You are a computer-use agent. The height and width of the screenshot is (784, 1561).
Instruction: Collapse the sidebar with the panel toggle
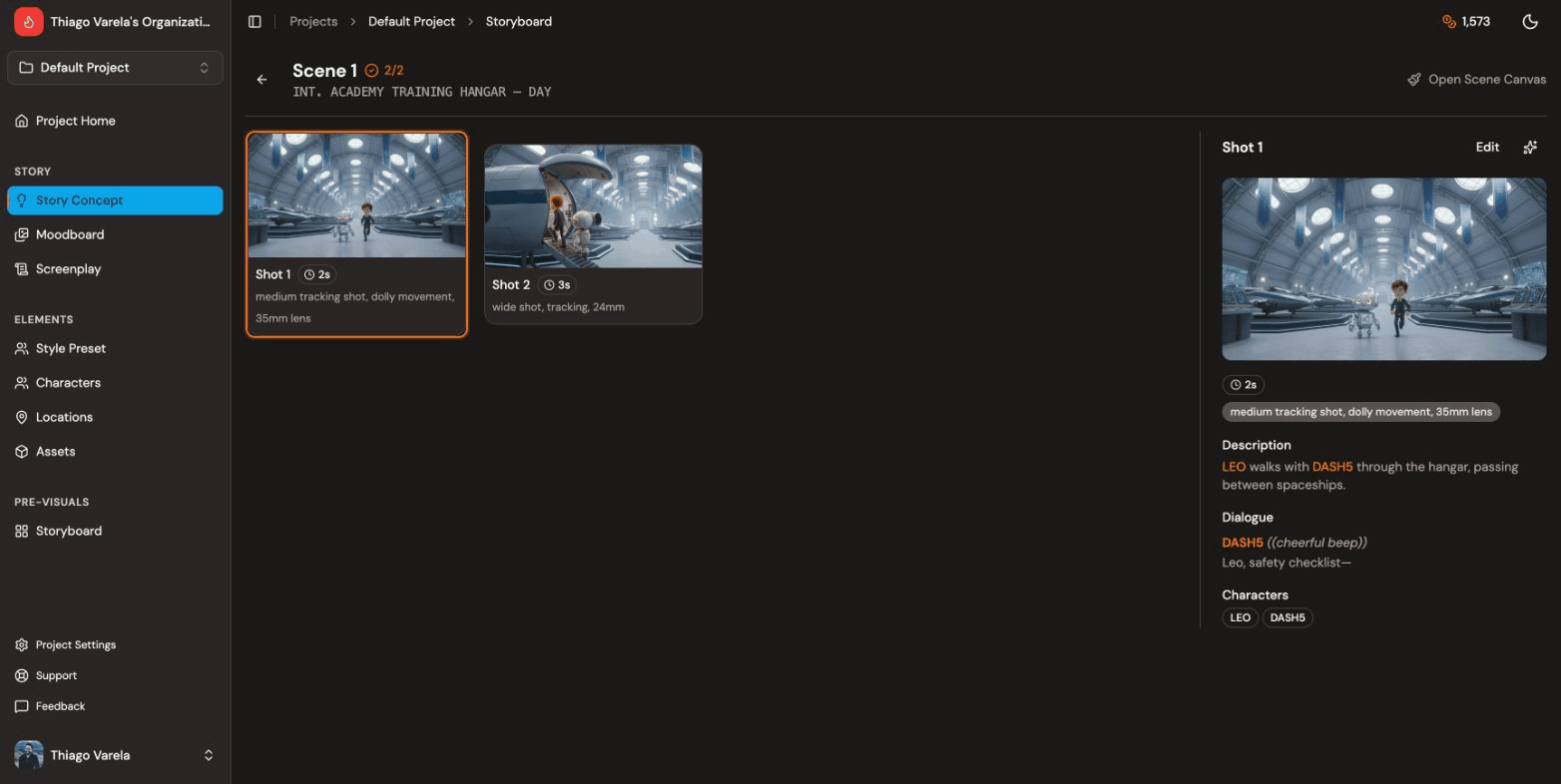click(255, 21)
